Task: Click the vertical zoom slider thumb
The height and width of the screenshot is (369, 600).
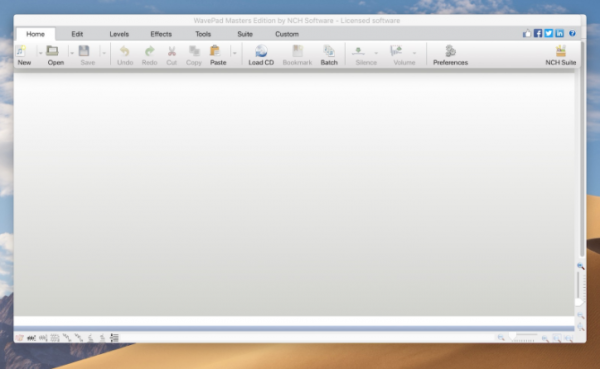Action: [x=579, y=302]
